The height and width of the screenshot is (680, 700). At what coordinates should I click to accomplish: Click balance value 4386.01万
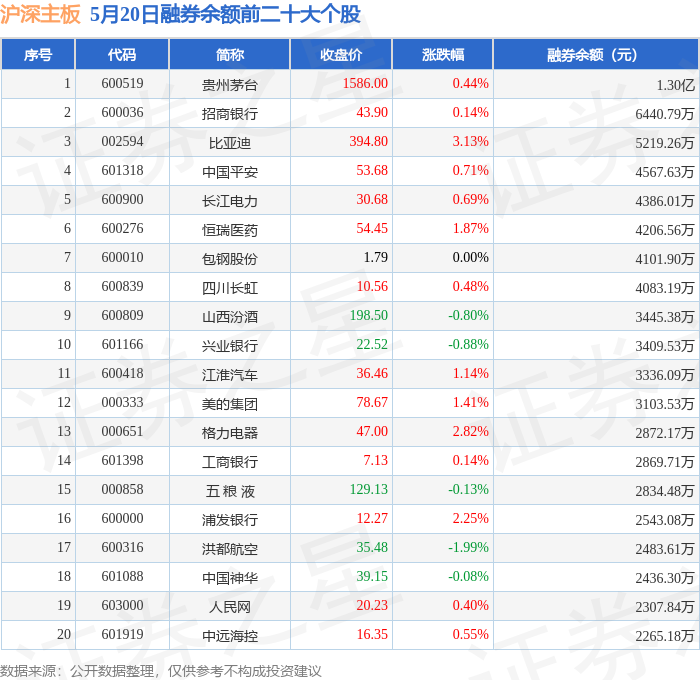click(x=665, y=201)
